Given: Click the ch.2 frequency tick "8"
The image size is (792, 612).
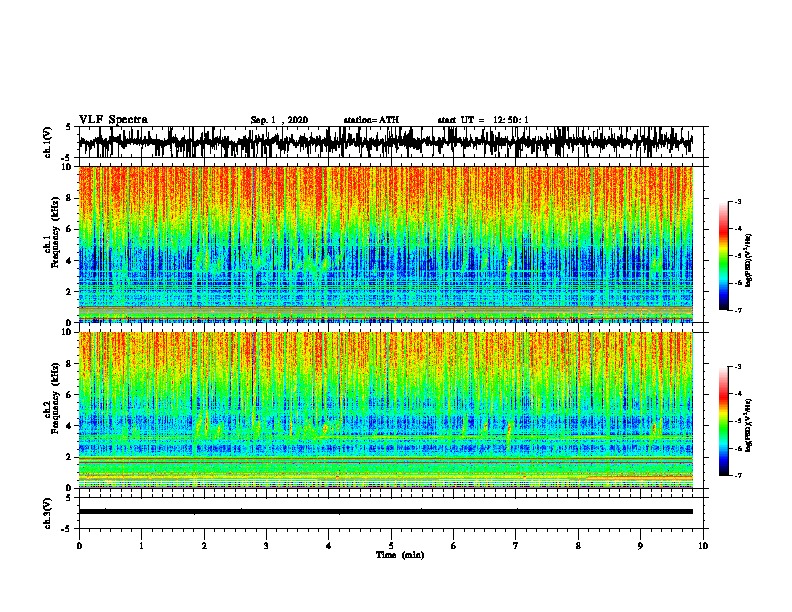Looking at the screenshot, I should pos(70,364).
